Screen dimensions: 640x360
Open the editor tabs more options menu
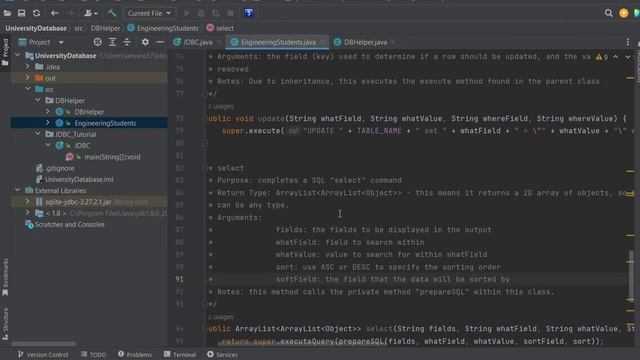[x=628, y=42]
